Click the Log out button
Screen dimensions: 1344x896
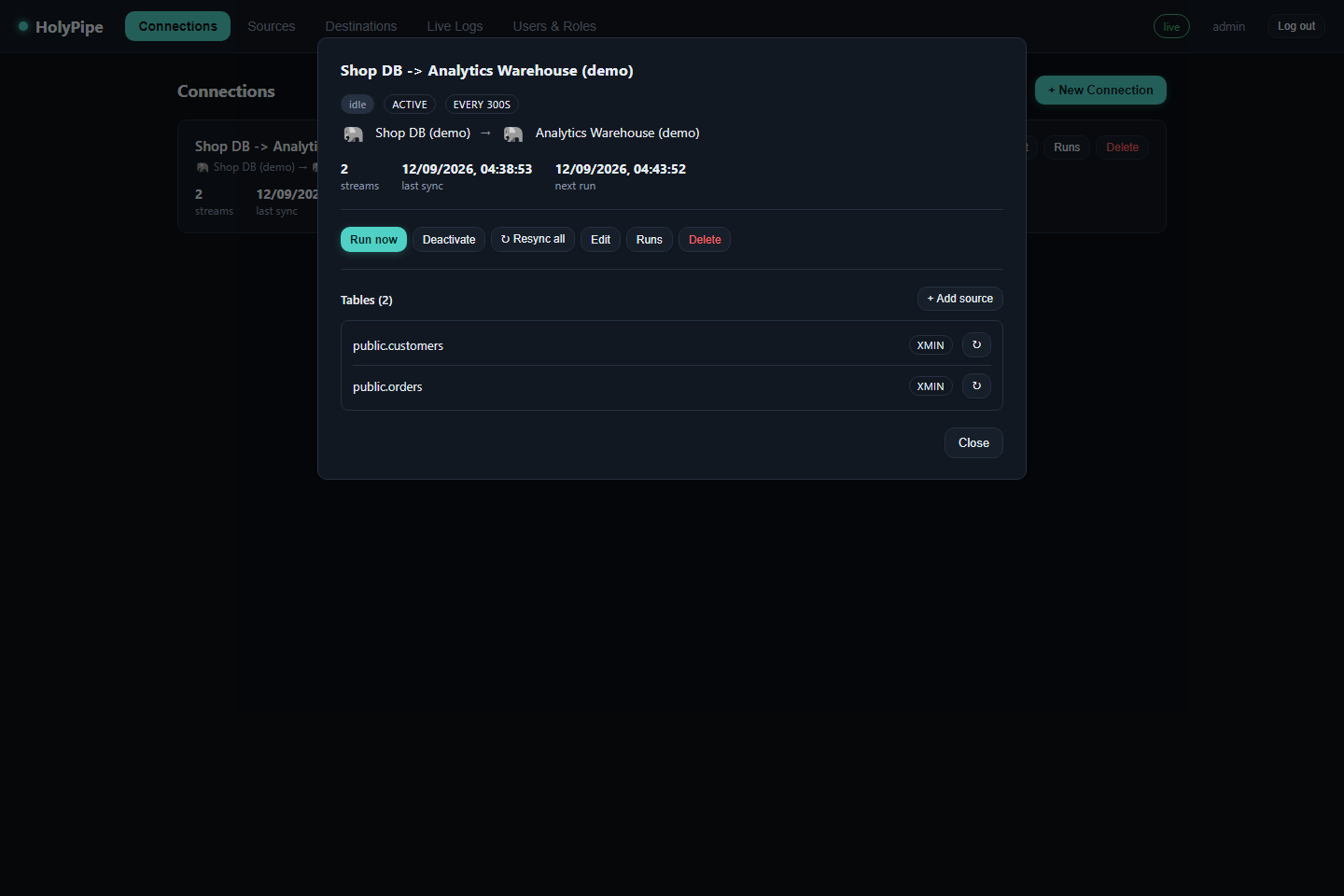[x=1296, y=26]
